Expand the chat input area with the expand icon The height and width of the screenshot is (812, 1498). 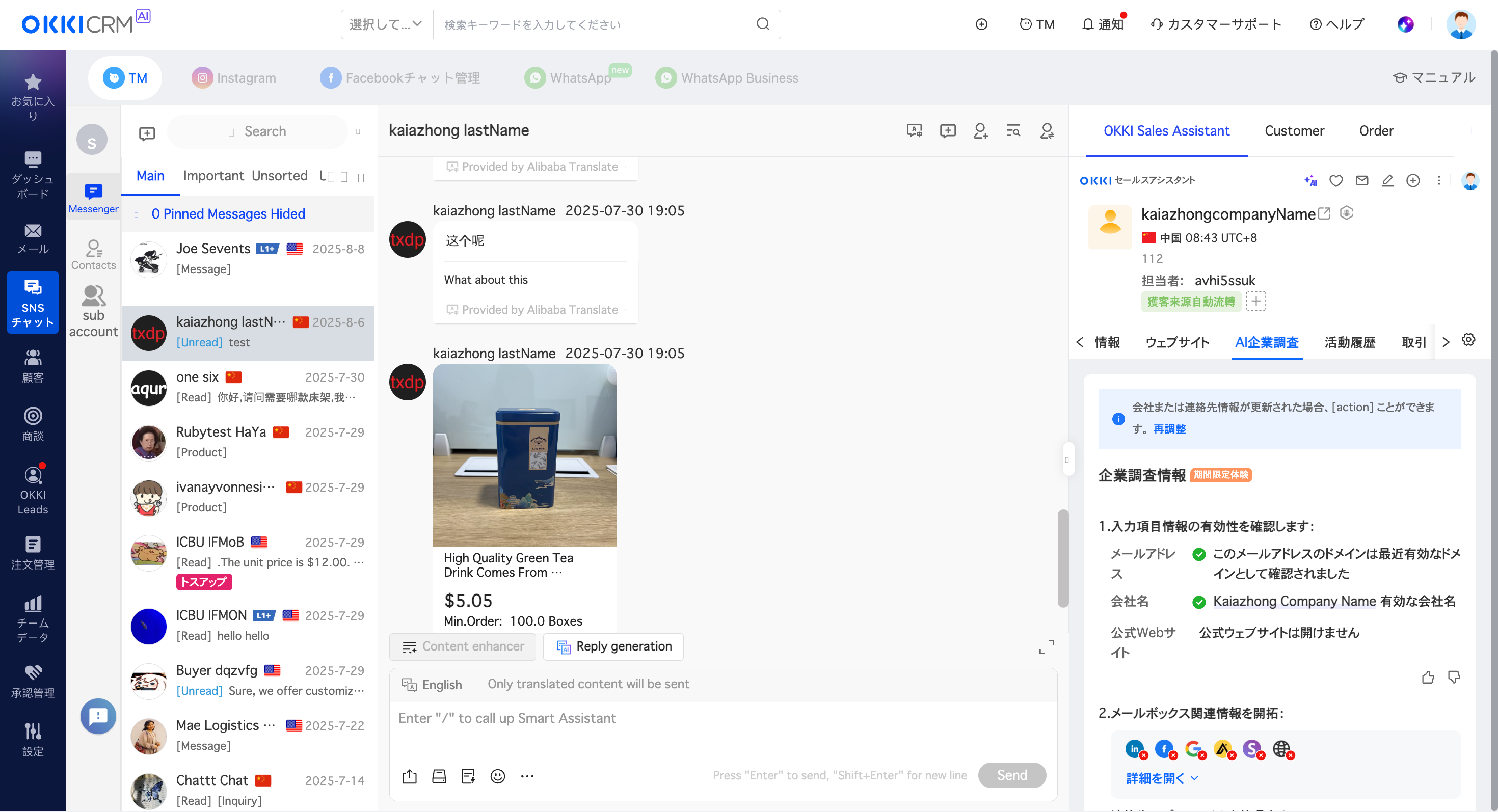pos(1046,647)
